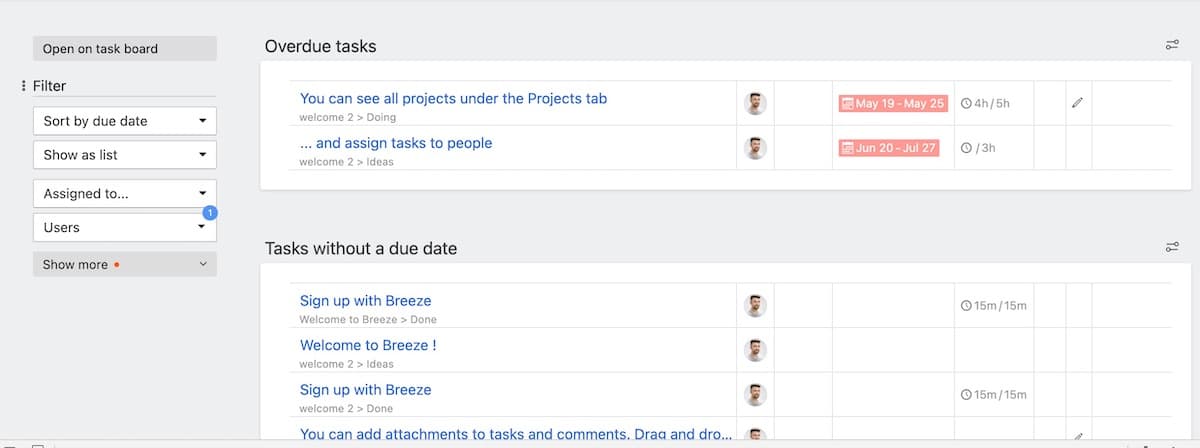Click the May 19 - May 25 date badge
This screenshot has width=1200, height=448.
coord(893,103)
